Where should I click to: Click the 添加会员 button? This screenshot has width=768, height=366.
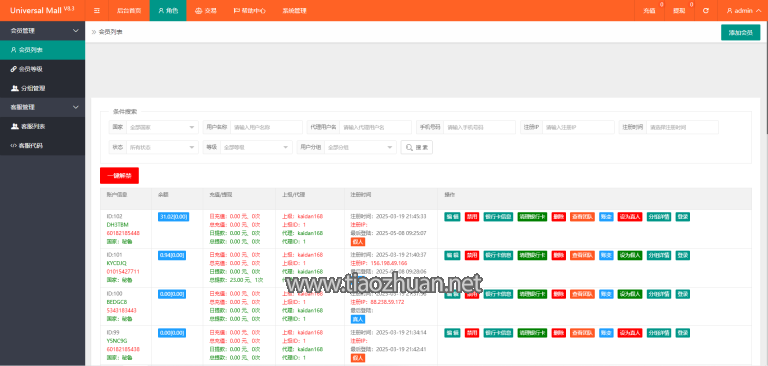tap(740, 32)
